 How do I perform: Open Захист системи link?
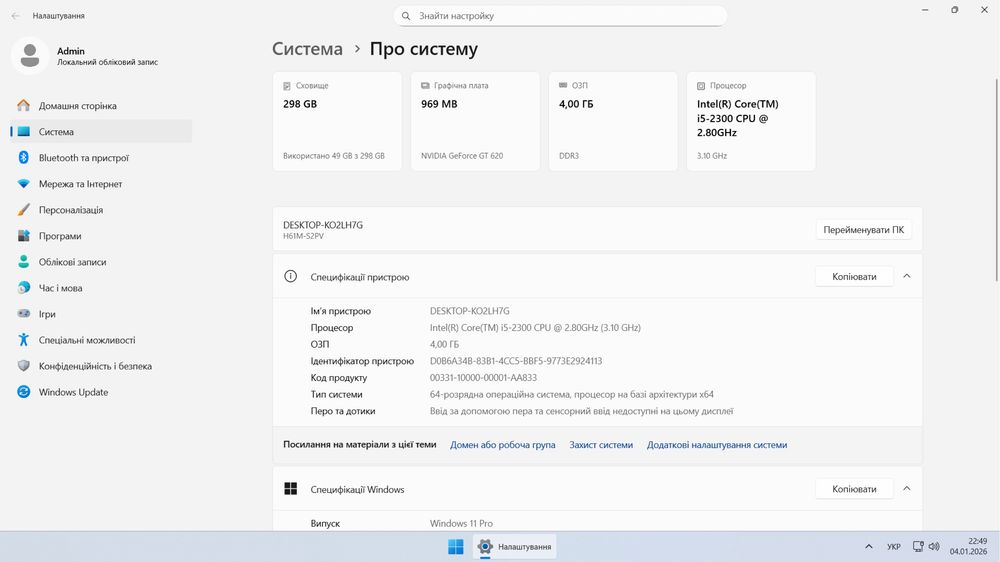click(601, 445)
